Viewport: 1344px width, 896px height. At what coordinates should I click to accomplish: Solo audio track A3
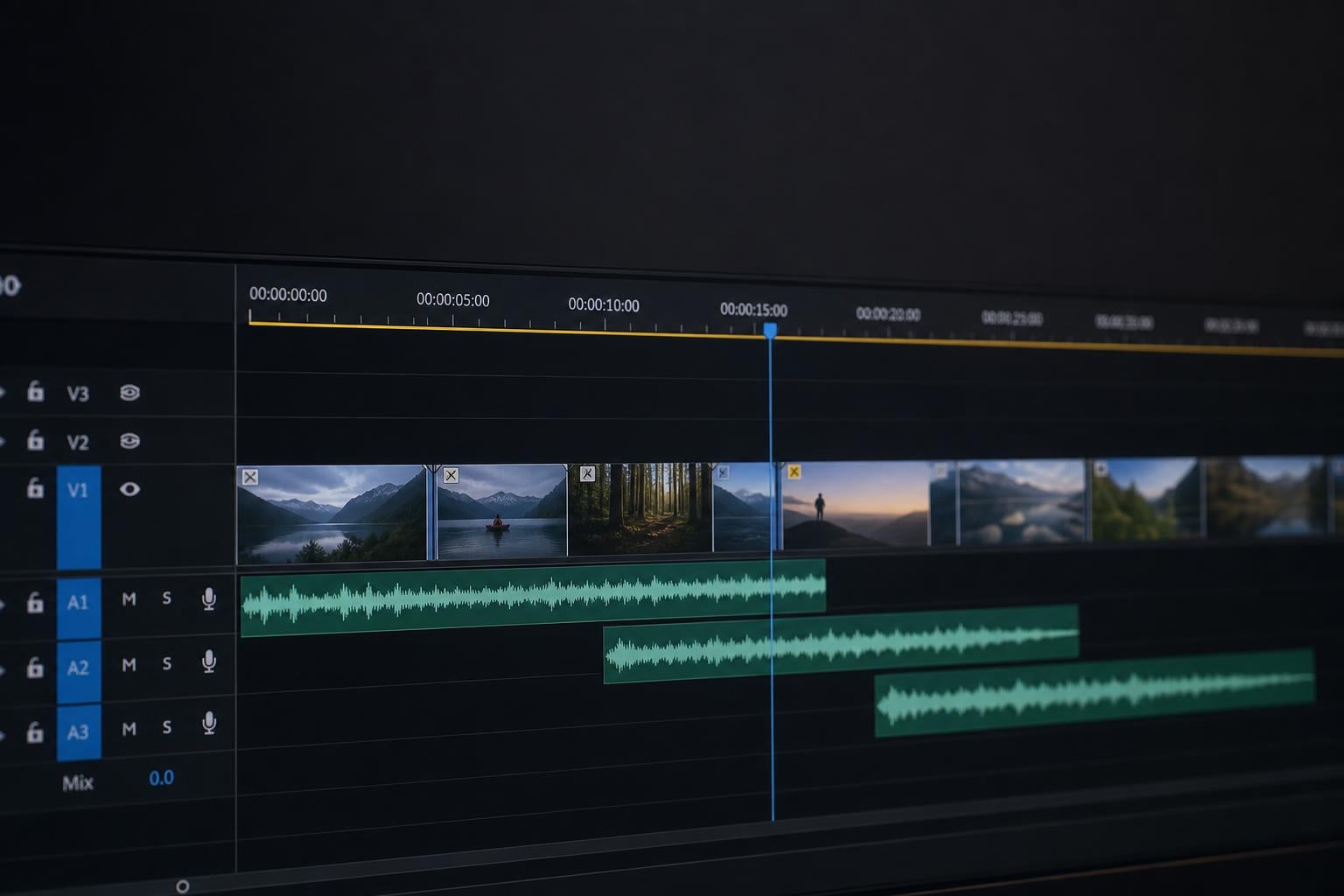click(x=166, y=727)
